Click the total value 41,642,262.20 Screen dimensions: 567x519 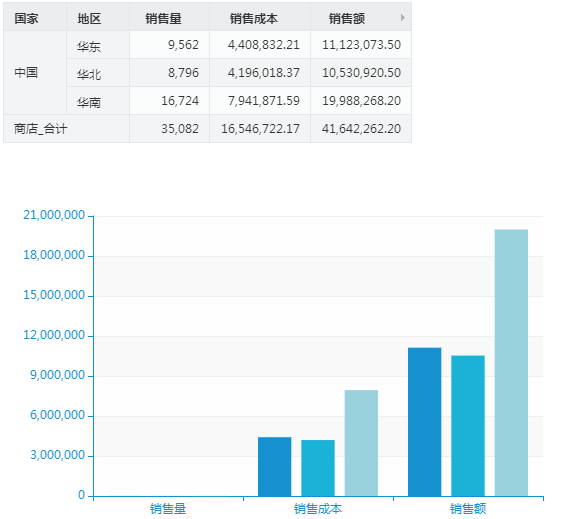[361, 129]
